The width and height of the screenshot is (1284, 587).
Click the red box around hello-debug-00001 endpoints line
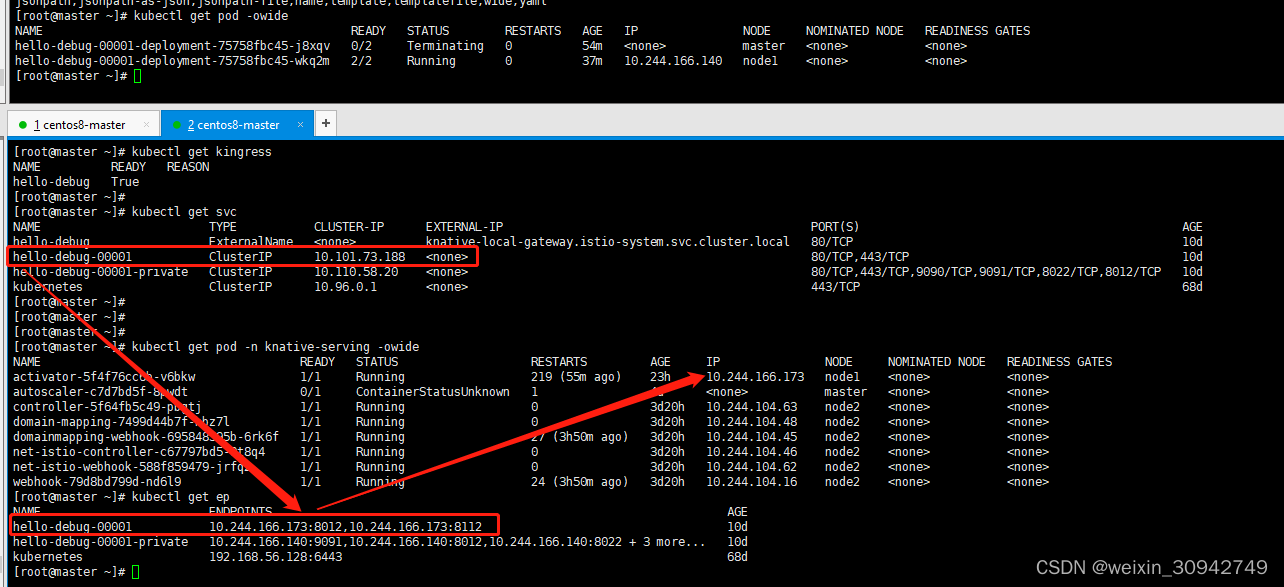(255, 525)
